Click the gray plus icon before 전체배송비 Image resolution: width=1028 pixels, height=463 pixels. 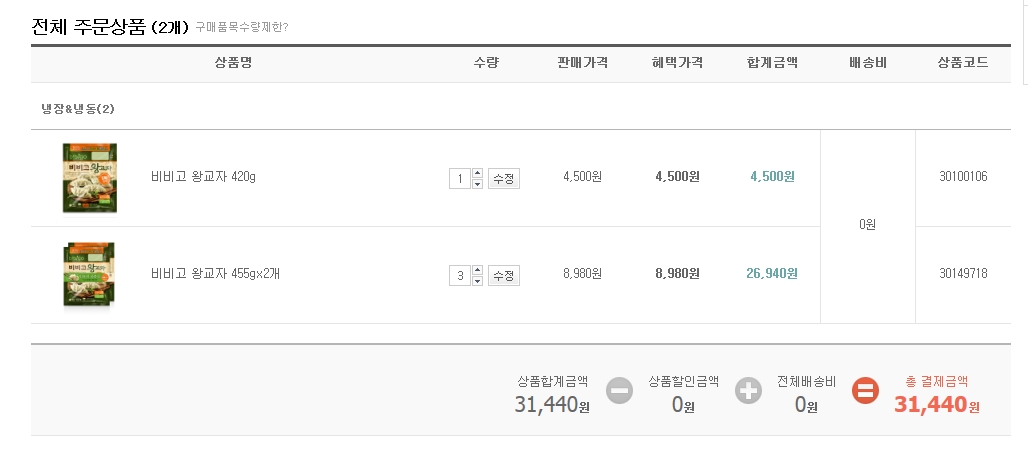click(748, 390)
